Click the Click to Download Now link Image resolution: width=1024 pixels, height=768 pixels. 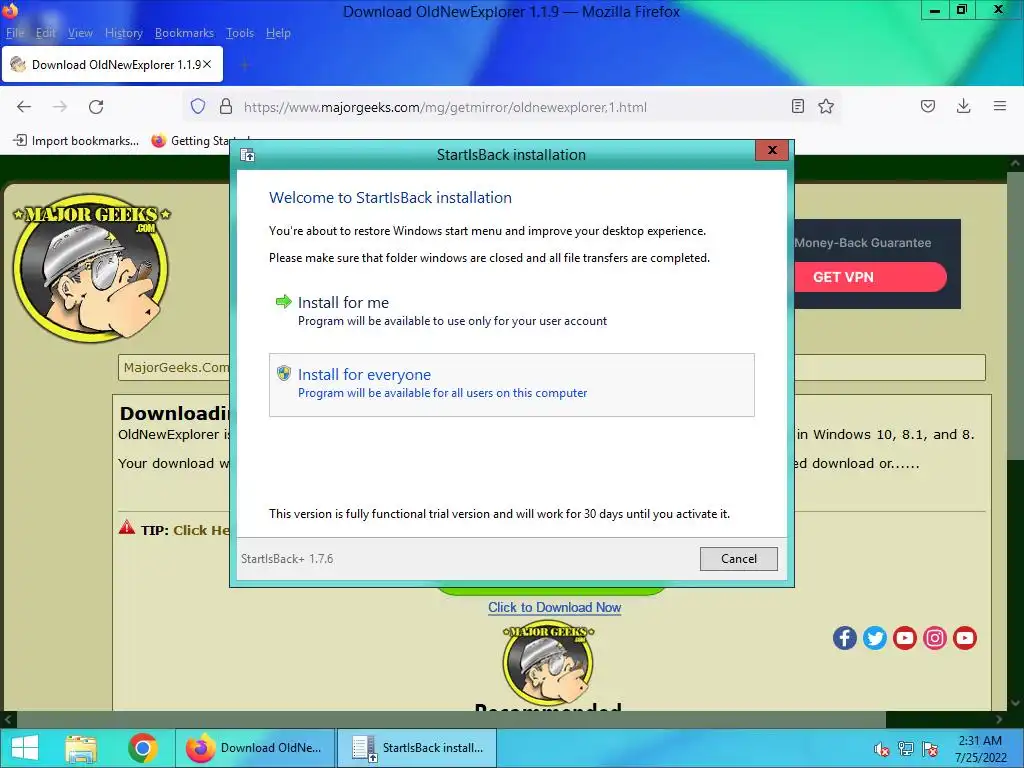[554, 607]
